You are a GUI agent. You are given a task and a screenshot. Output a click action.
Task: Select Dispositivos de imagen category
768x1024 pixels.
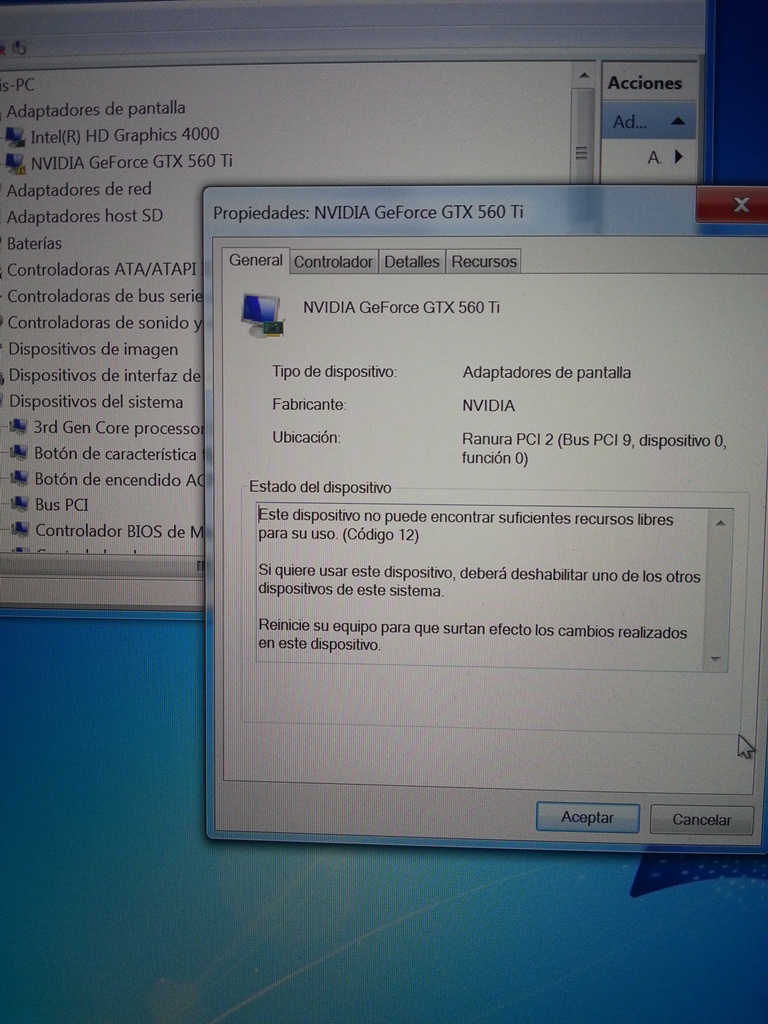pyautogui.click(x=93, y=349)
